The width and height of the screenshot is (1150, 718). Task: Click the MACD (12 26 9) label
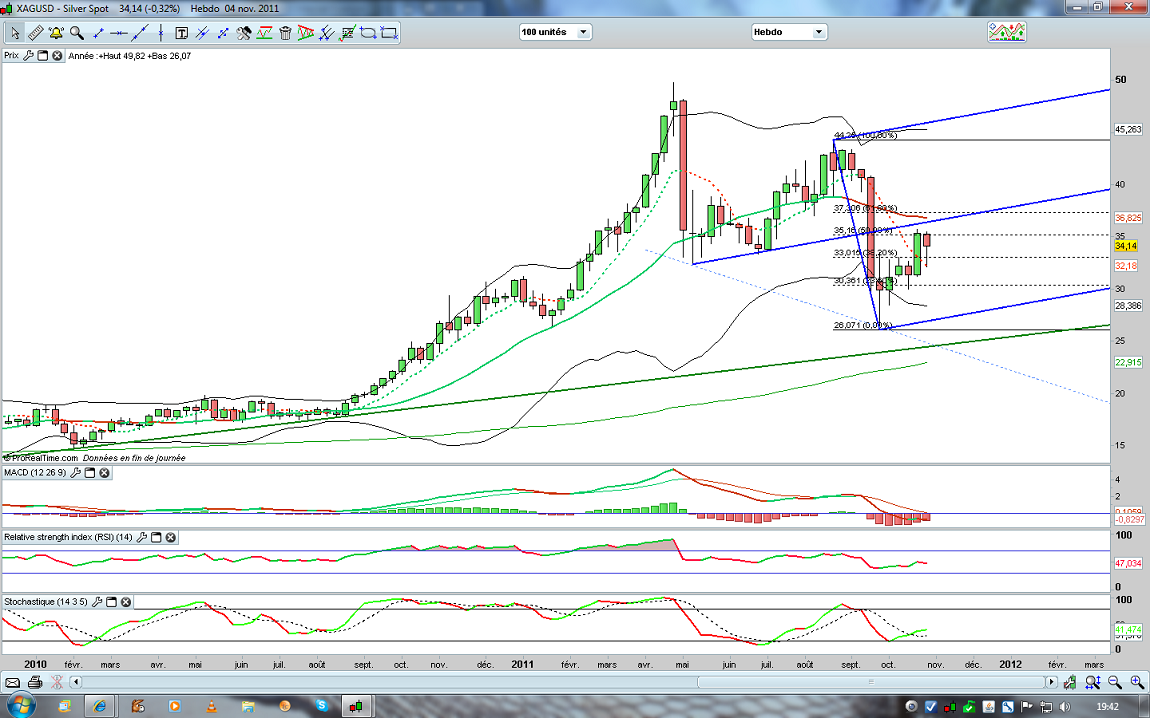tap(35, 473)
